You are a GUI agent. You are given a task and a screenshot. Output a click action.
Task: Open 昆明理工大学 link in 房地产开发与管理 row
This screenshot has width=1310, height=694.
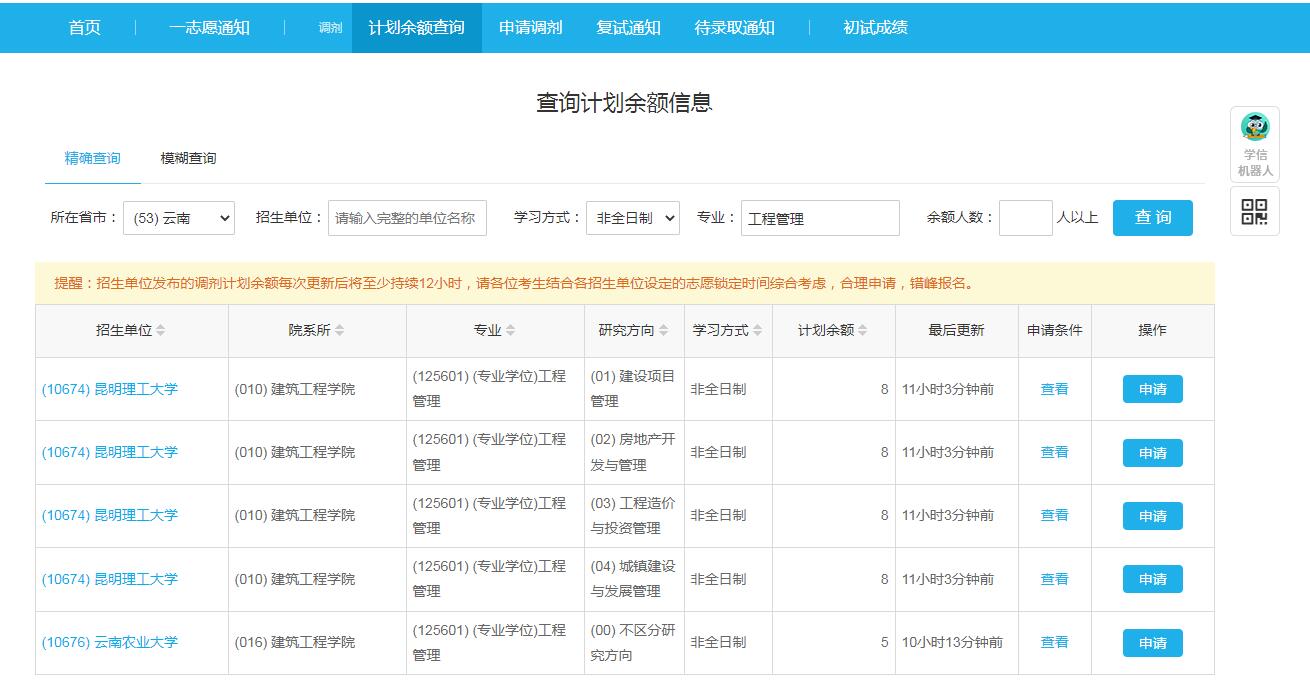[x=110, y=452]
